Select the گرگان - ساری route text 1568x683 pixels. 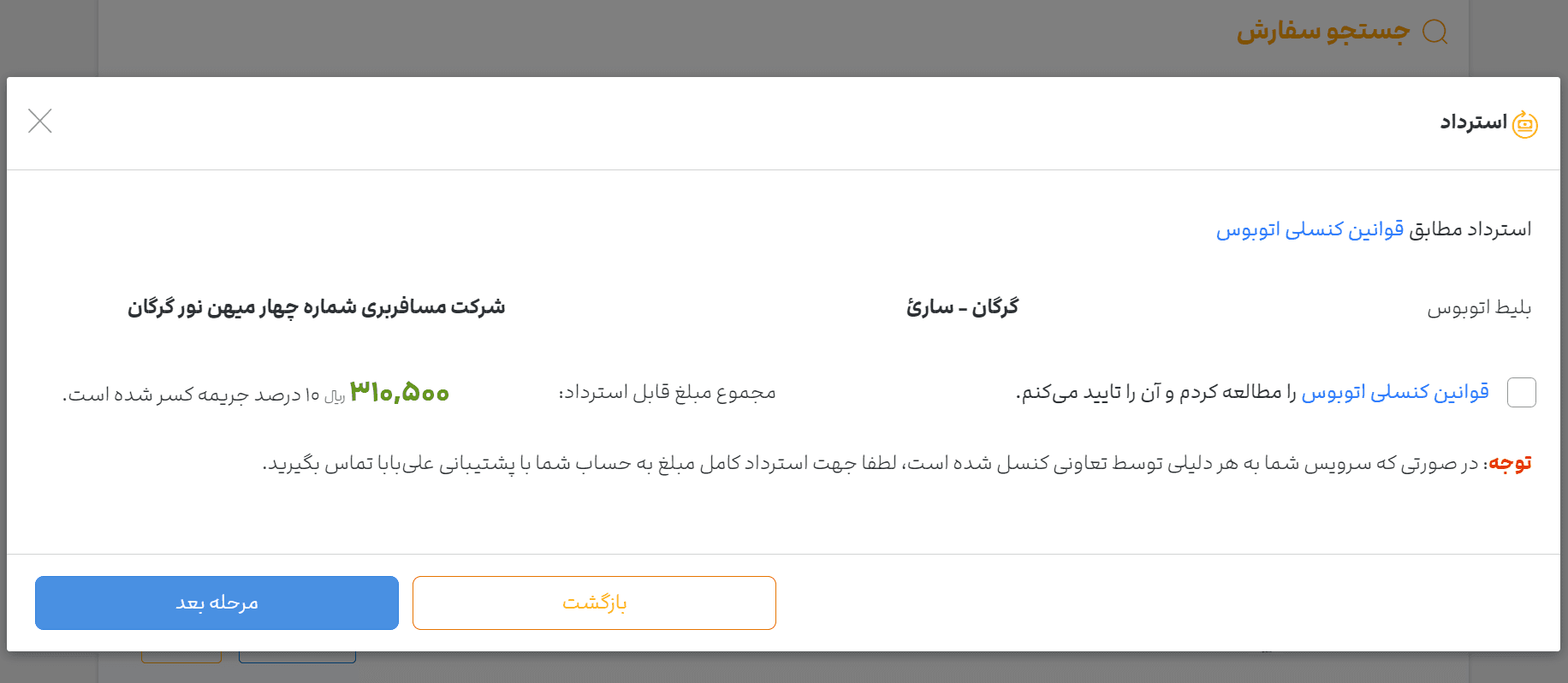tap(963, 306)
